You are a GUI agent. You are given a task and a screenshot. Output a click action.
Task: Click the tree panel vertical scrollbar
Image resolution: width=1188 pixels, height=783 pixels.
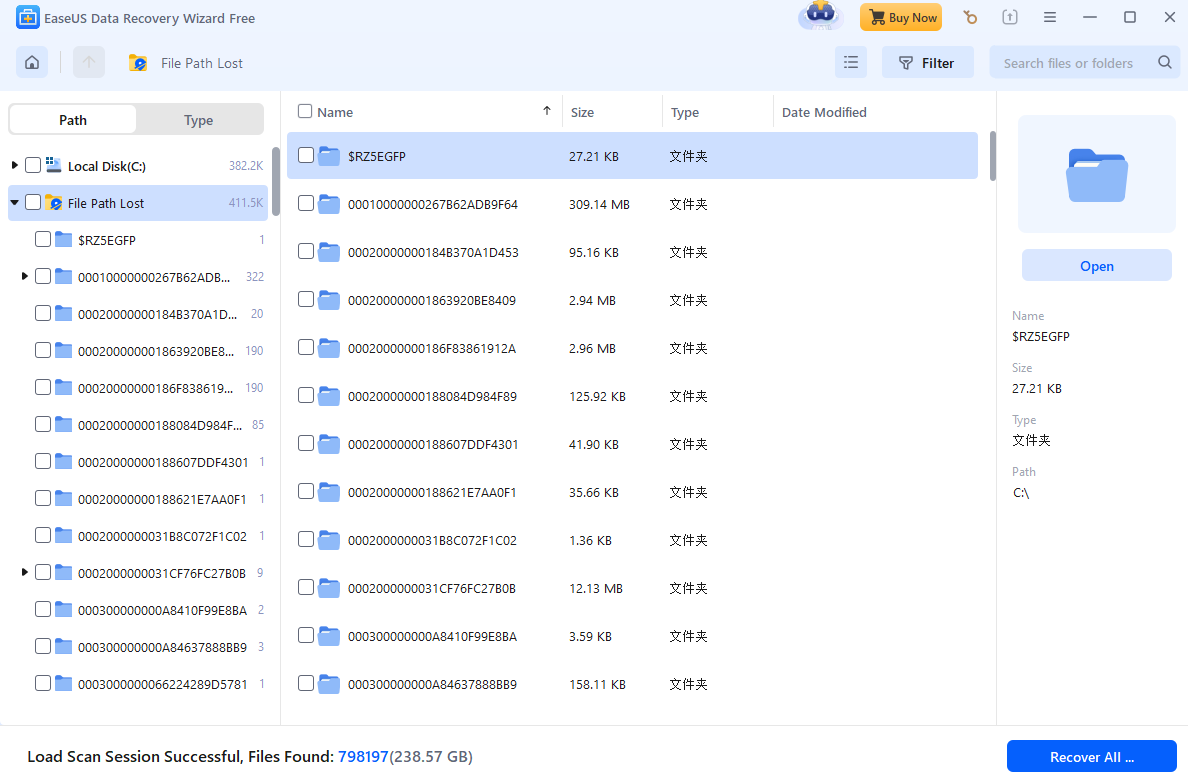click(x=276, y=182)
